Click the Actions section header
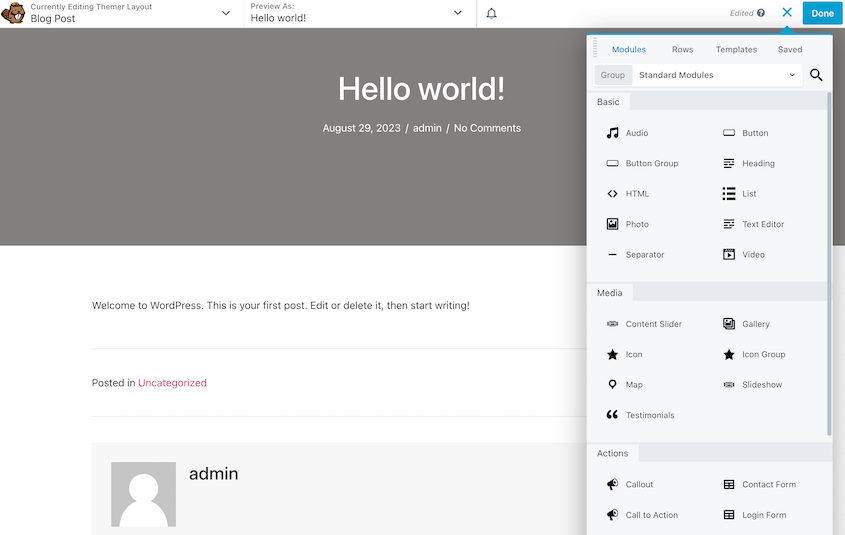 [612, 454]
